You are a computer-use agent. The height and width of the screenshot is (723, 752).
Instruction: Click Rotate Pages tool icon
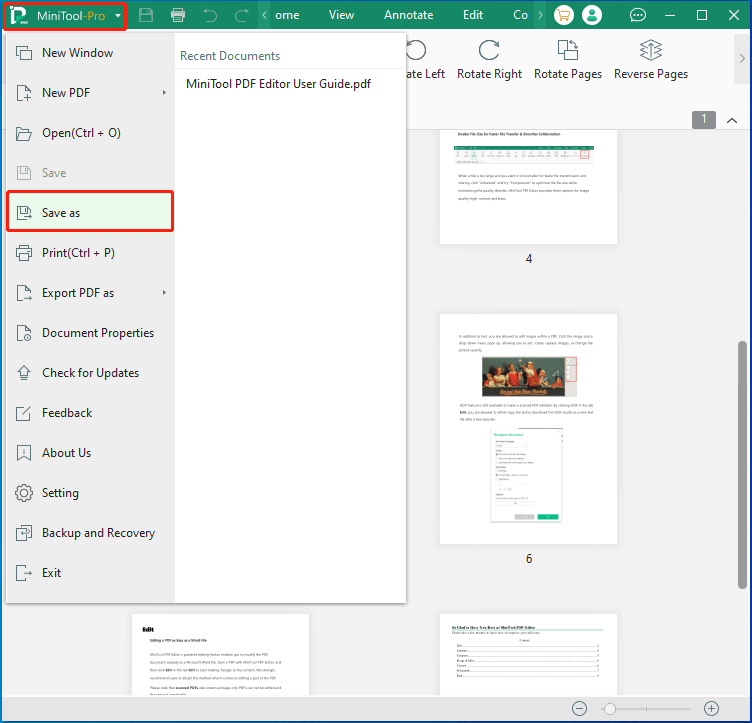coord(568,50)
